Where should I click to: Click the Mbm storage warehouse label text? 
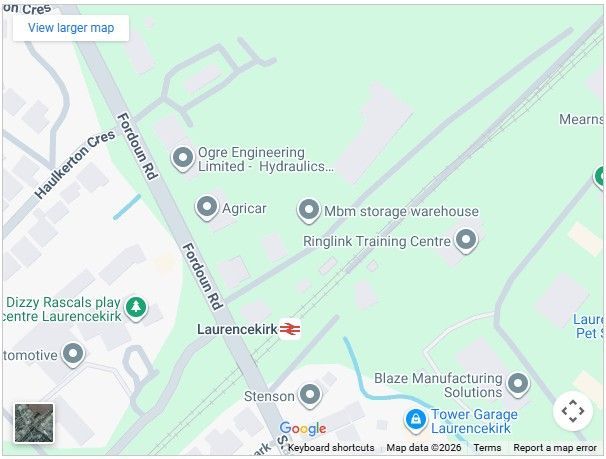pos(401,211)
